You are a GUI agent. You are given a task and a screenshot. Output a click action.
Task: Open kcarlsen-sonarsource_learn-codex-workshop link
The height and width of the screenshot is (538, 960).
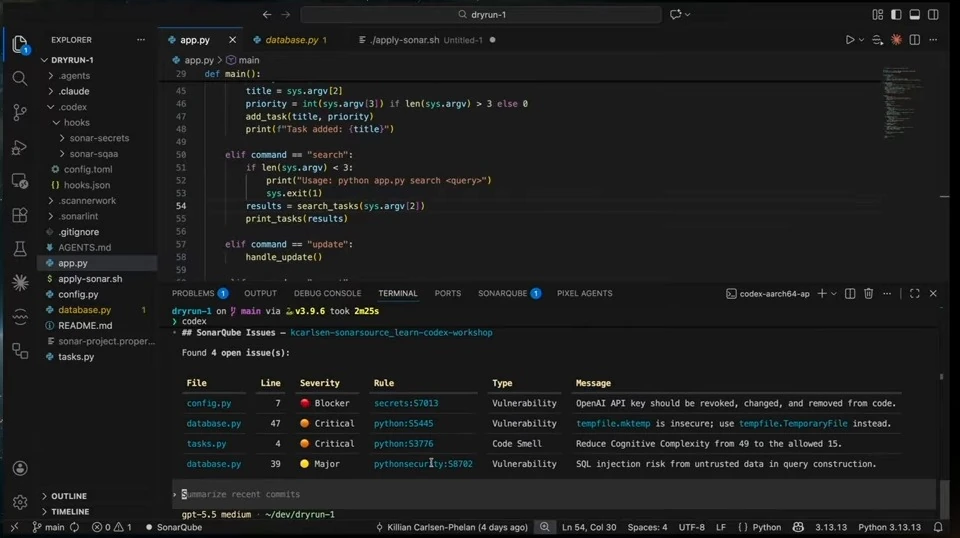point(391,332)
